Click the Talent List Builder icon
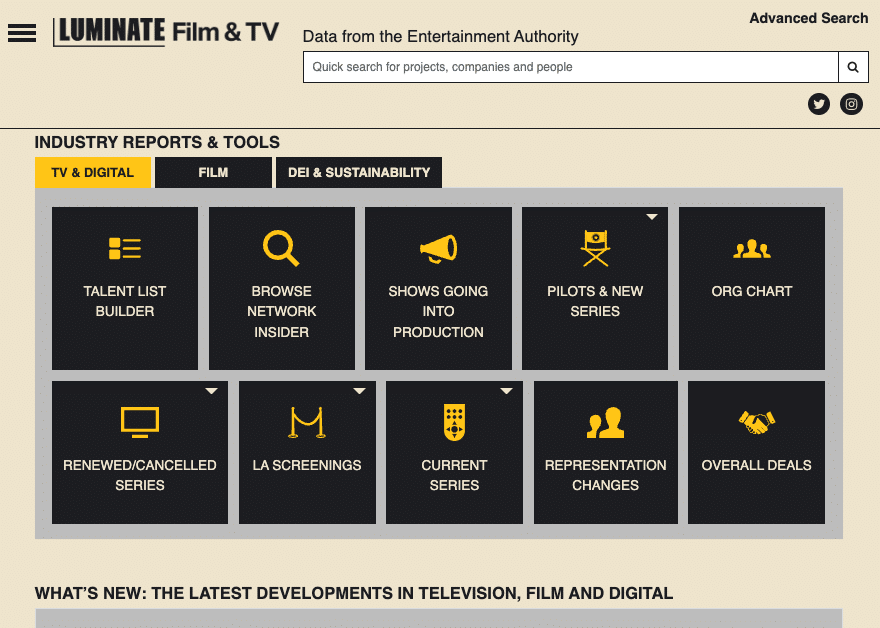 click(x=125, y=248)
